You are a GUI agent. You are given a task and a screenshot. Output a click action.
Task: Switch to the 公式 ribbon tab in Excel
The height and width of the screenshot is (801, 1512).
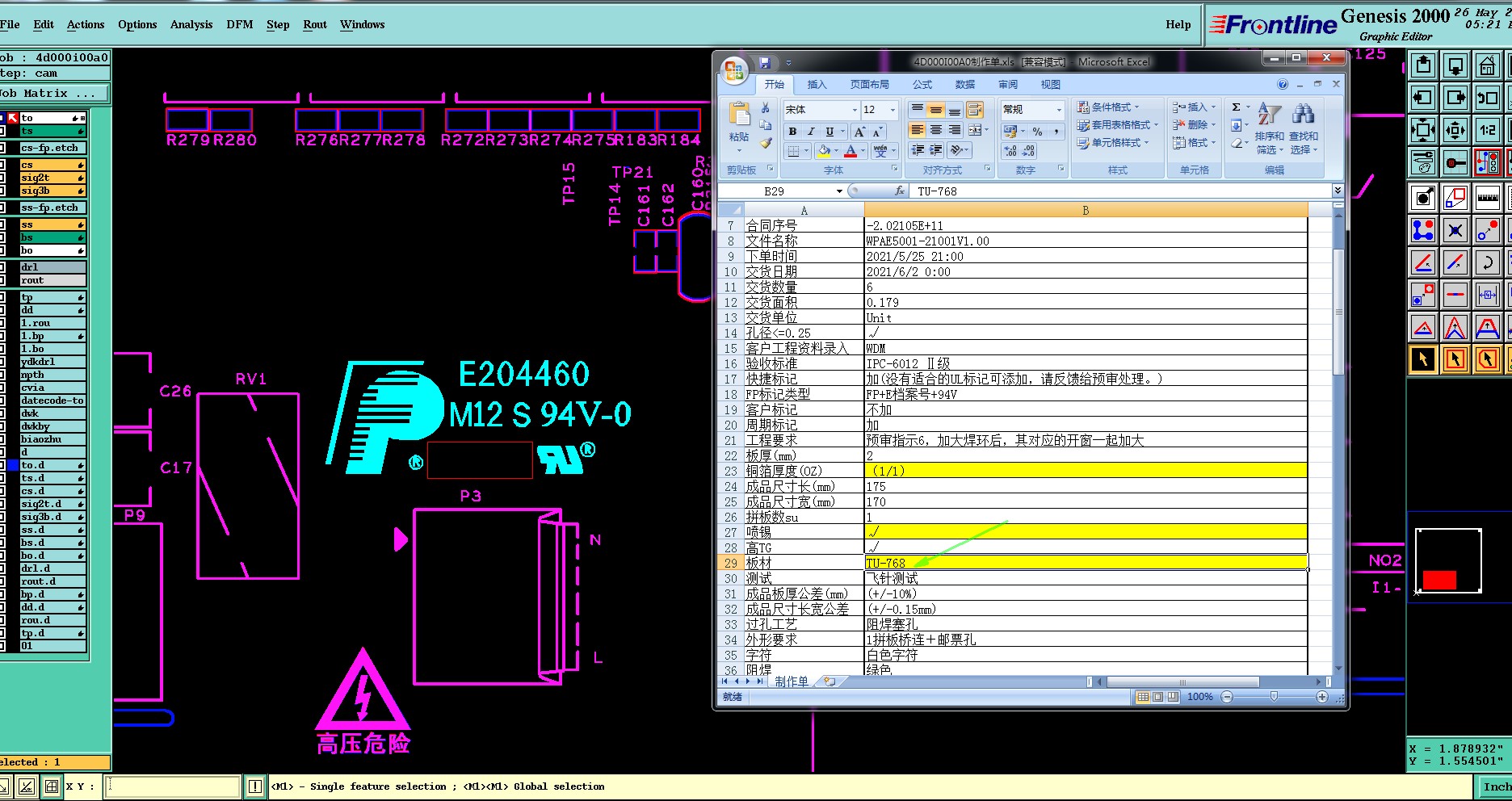[x=922, y=84]
